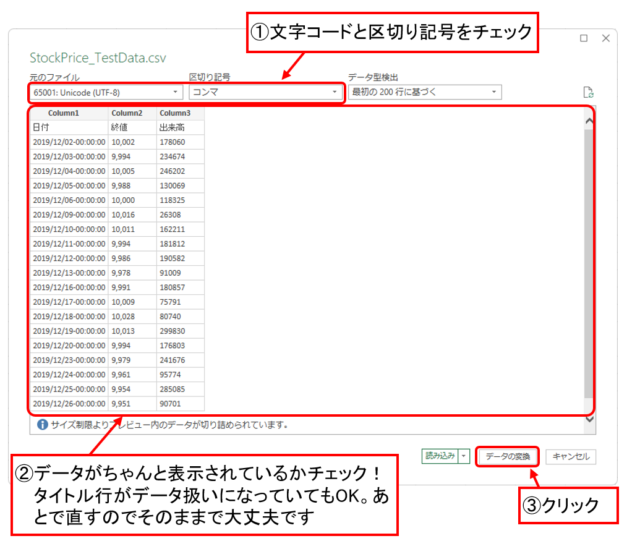Click the cell 9,991
The image size is (640, 541).
pyautogui.click(x=132, y=287)
